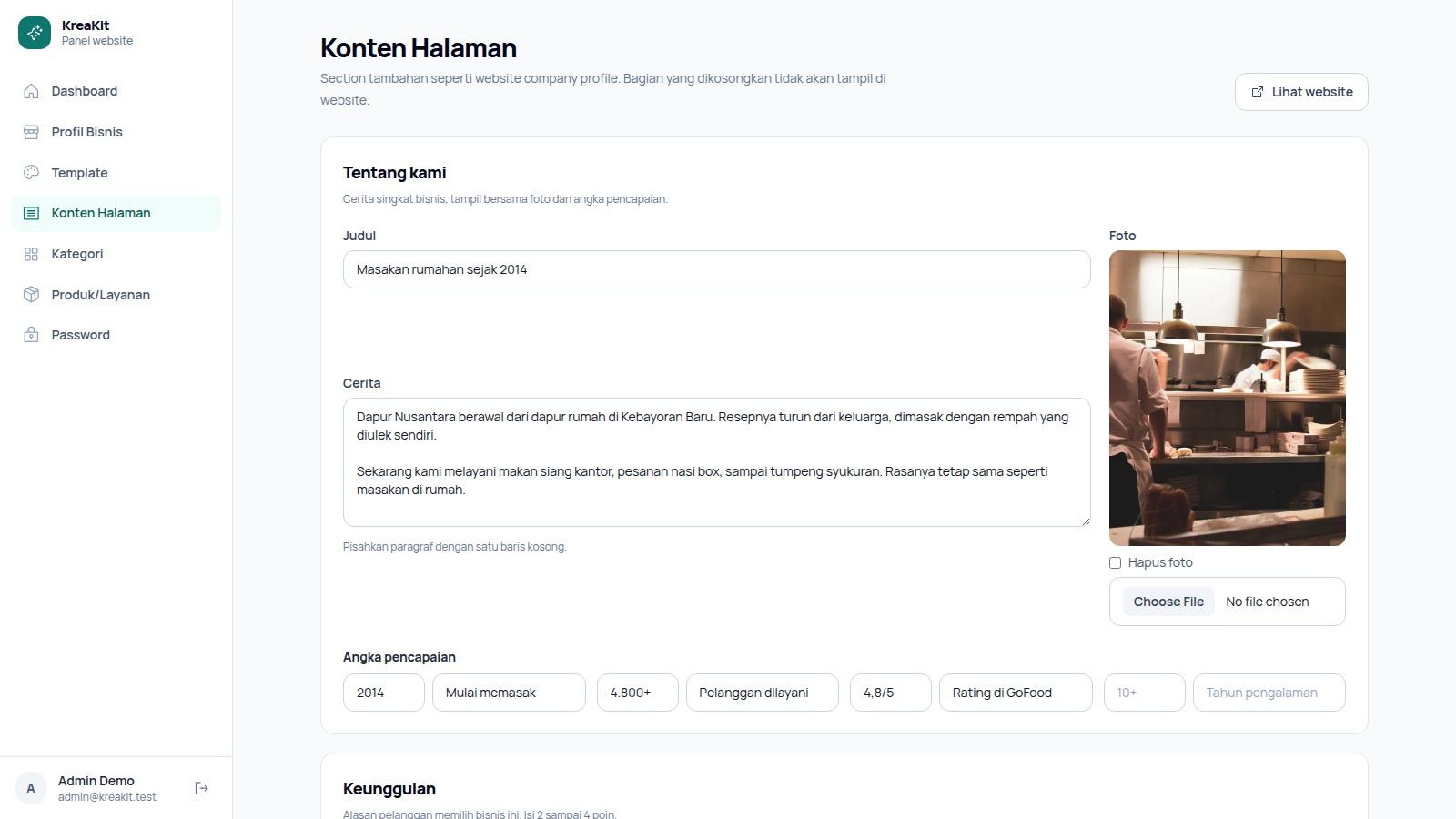This screenshot has width=1456, height=819.
Task: Tick the Hapus foto checkbox
Action: 1115,562
